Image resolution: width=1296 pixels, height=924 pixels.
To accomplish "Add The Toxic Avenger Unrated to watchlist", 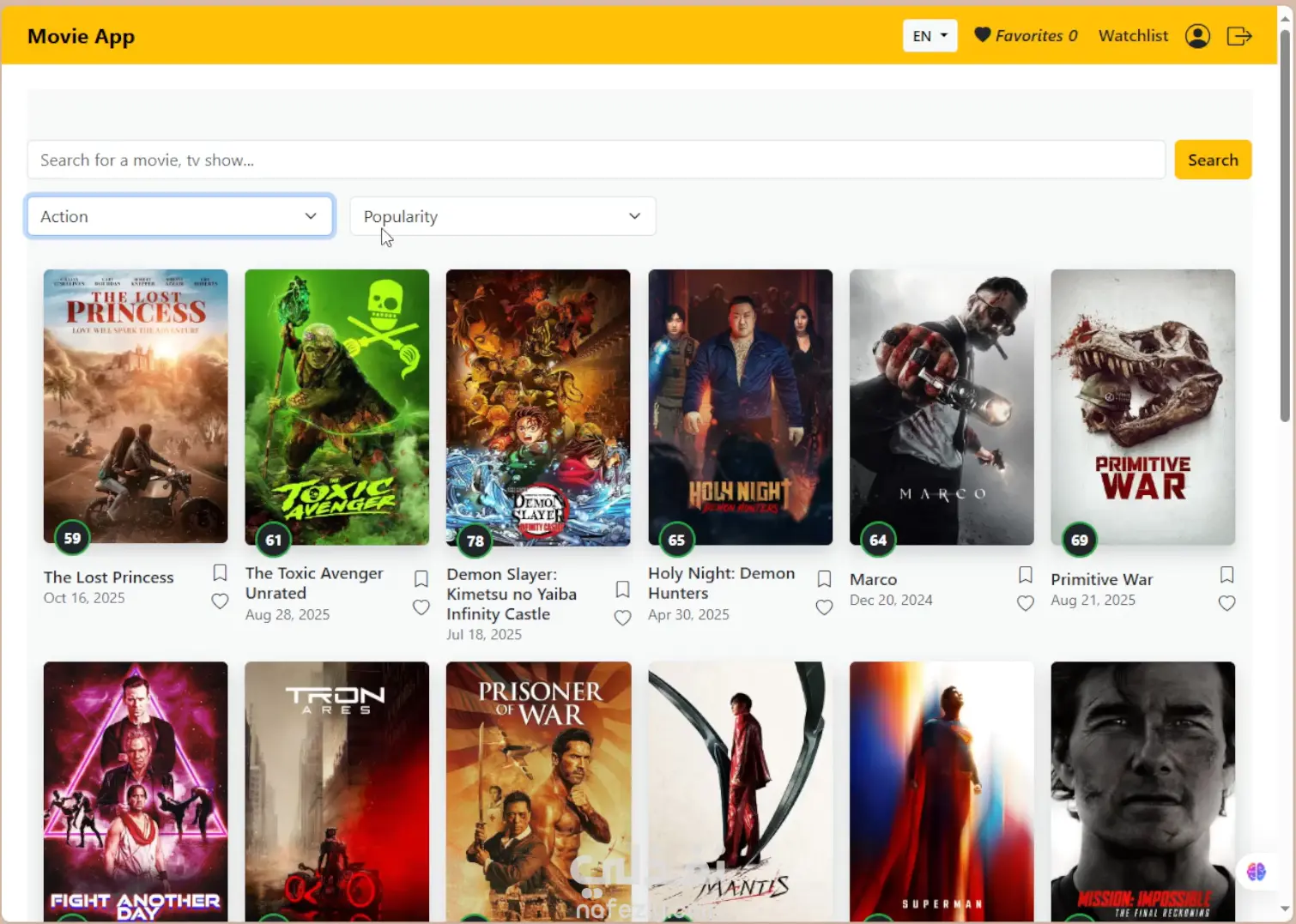I will 421,578.
